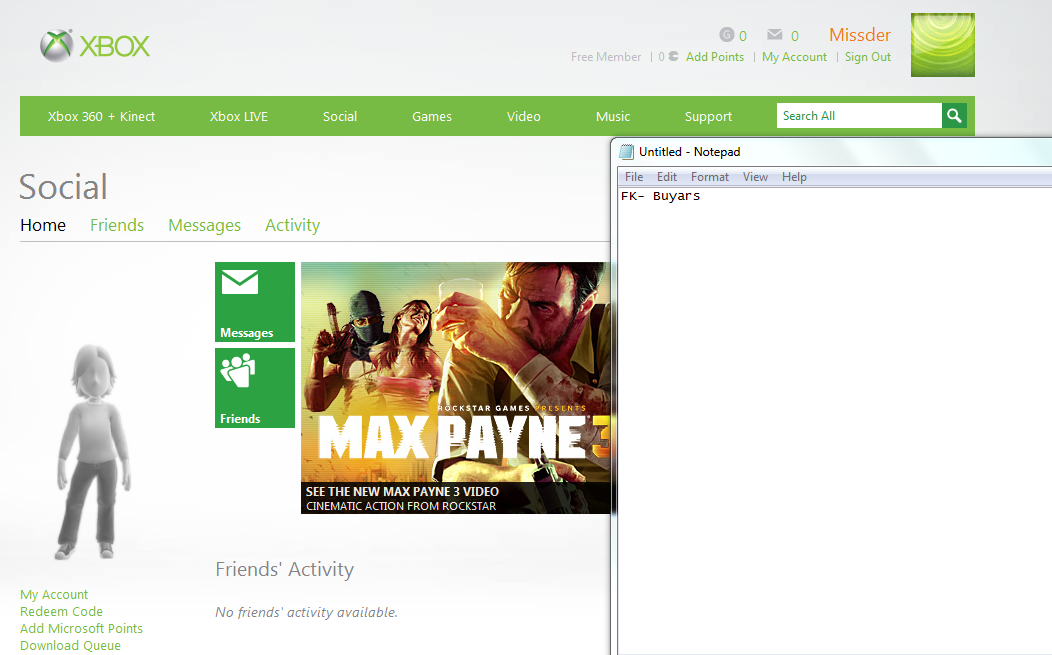Click the Untitled - Notepad title

(x=689, y=152)
